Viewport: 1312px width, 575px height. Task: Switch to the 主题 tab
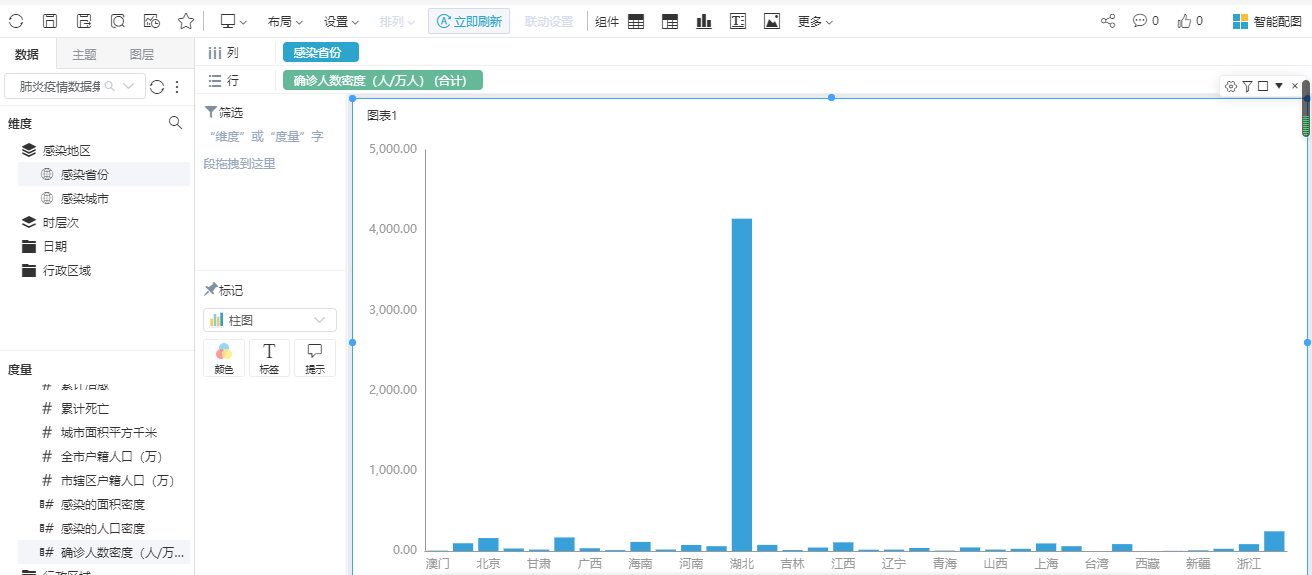click(85, 55)
